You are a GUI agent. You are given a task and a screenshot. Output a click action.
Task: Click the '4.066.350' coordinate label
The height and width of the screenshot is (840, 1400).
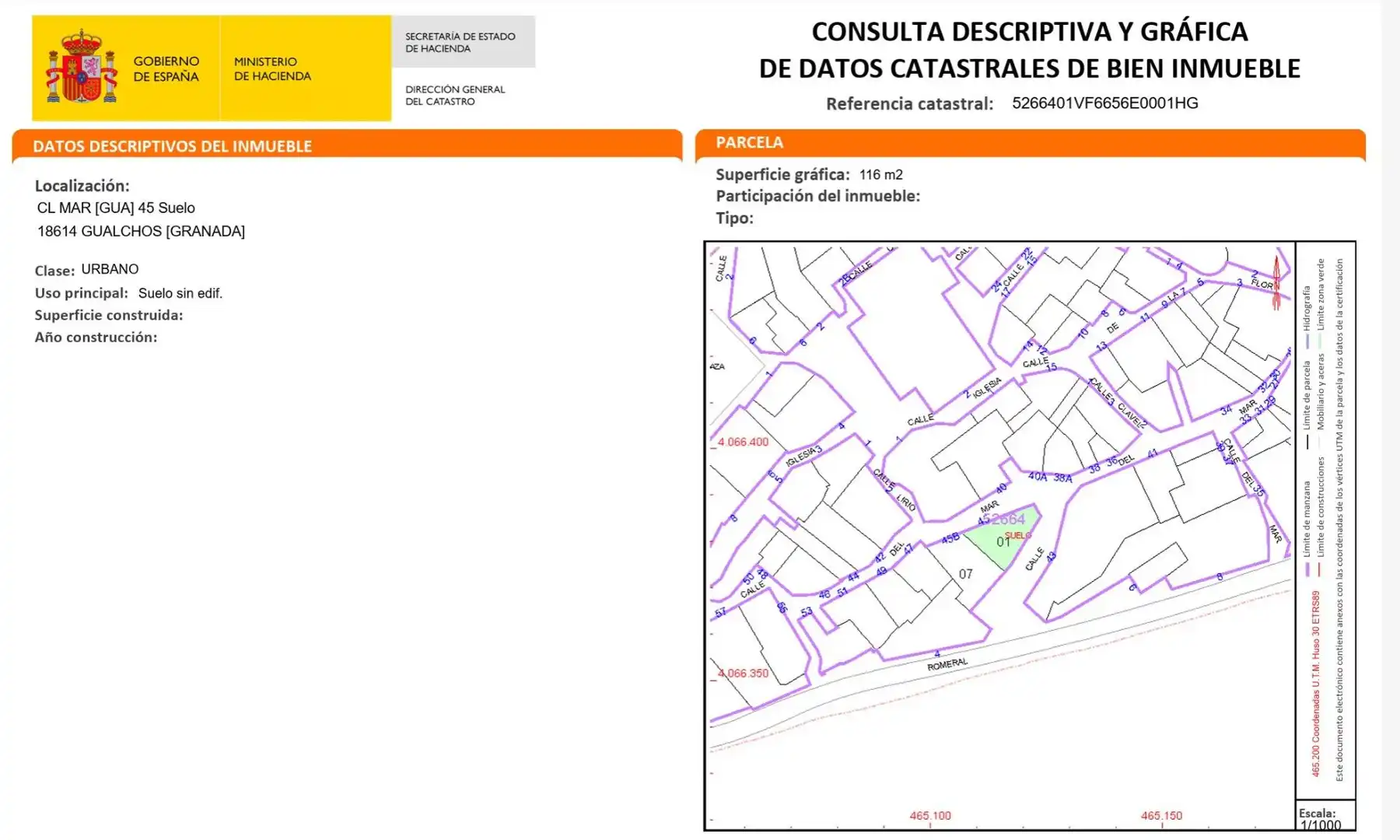click(x=743, y=673)
